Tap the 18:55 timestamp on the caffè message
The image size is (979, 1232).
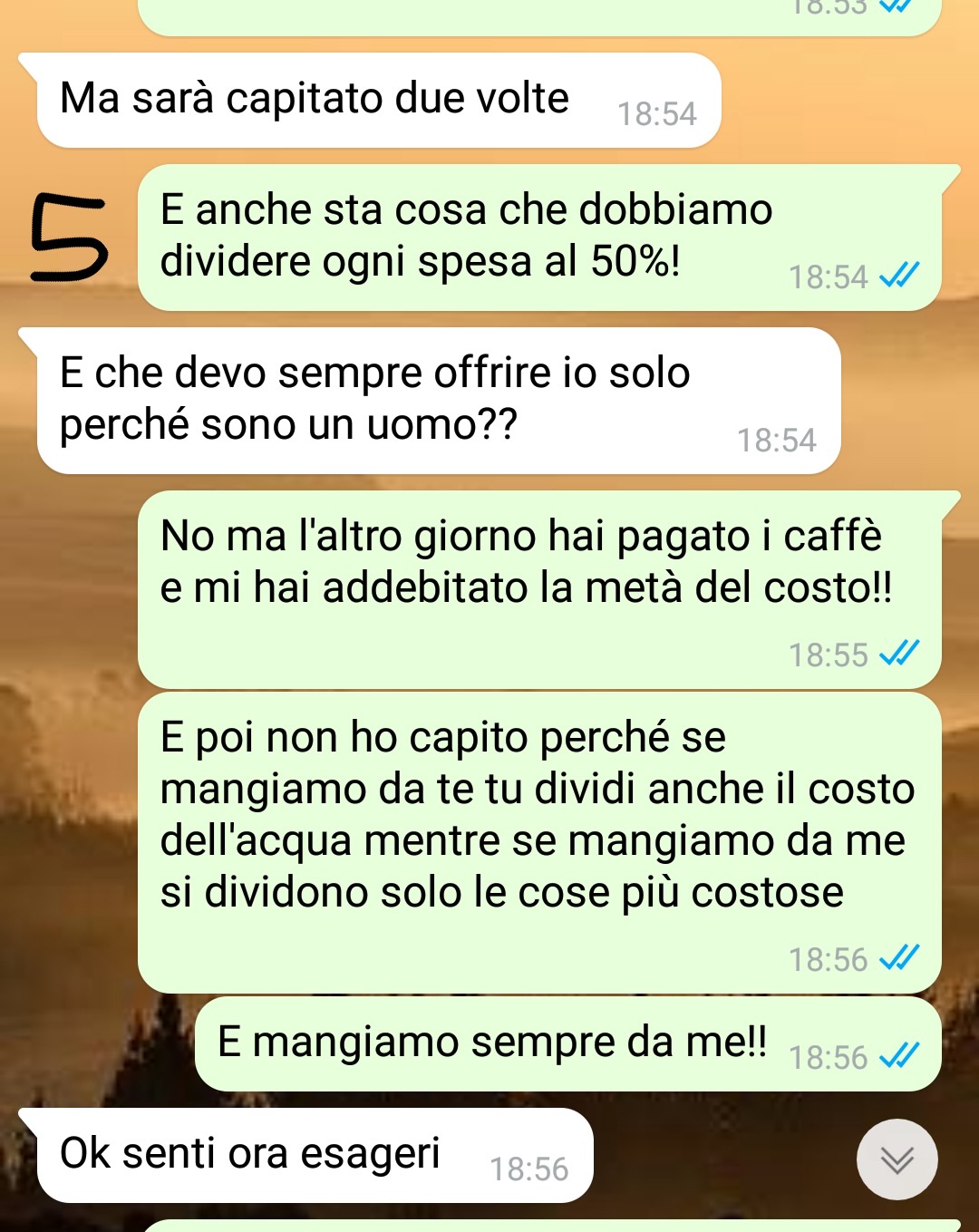(x=829, y=655)
